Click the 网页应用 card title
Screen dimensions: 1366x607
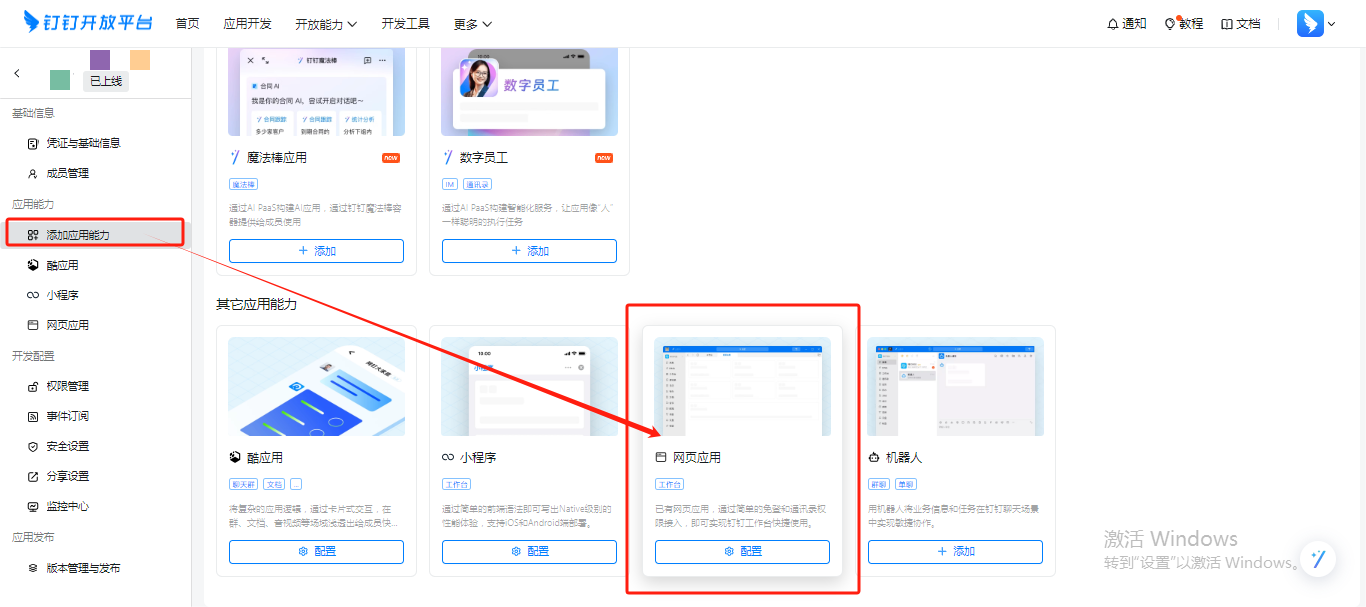697,458
